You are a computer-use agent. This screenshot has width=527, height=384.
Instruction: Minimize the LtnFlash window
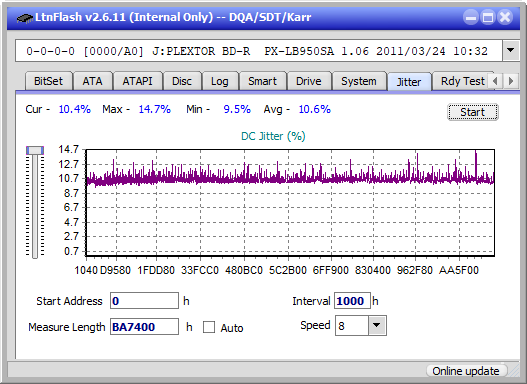(x=471, y=17)
